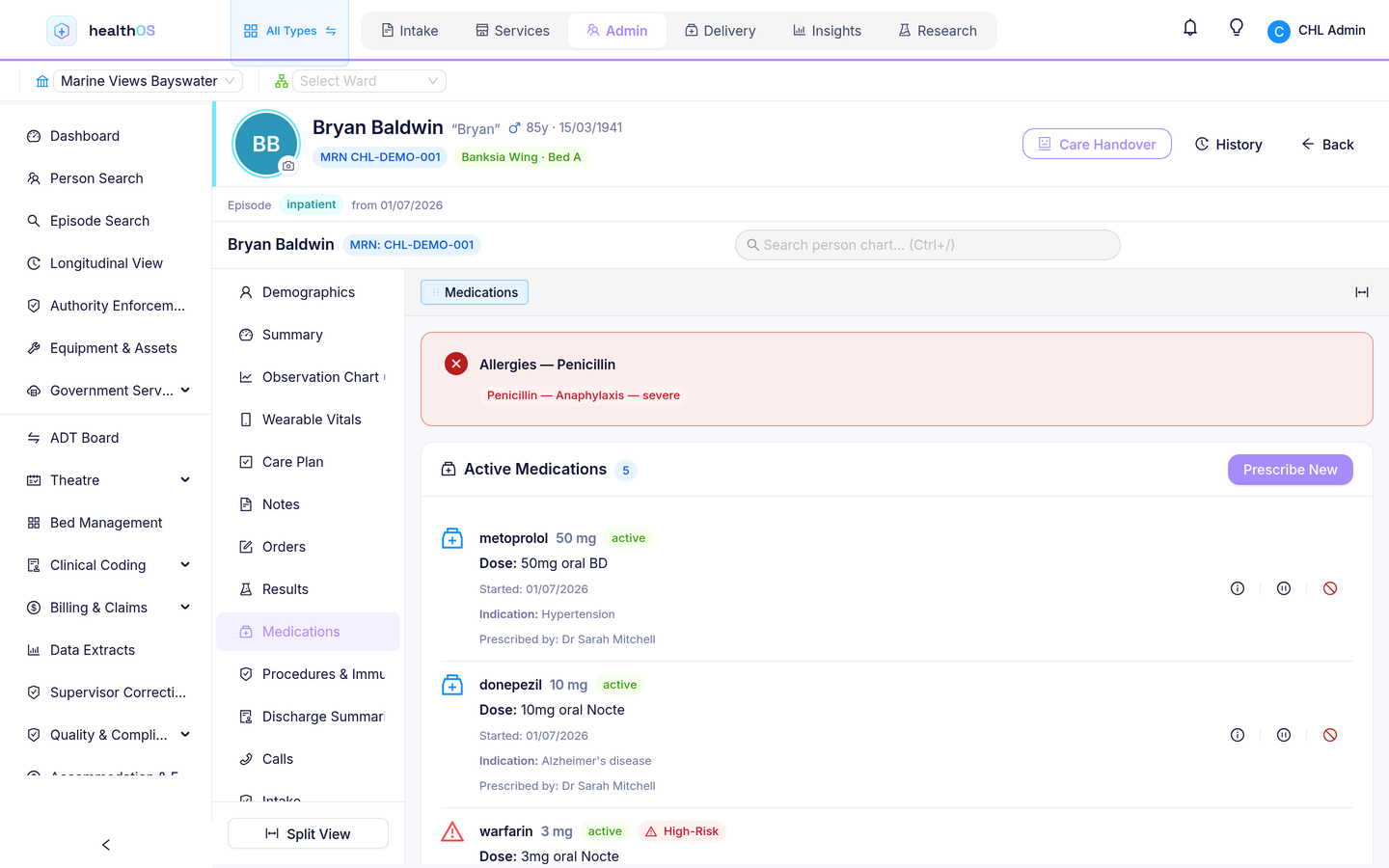Click the Search person chart field
Viewport: 1389px width, 868px height.
click(x=927, y=245)
